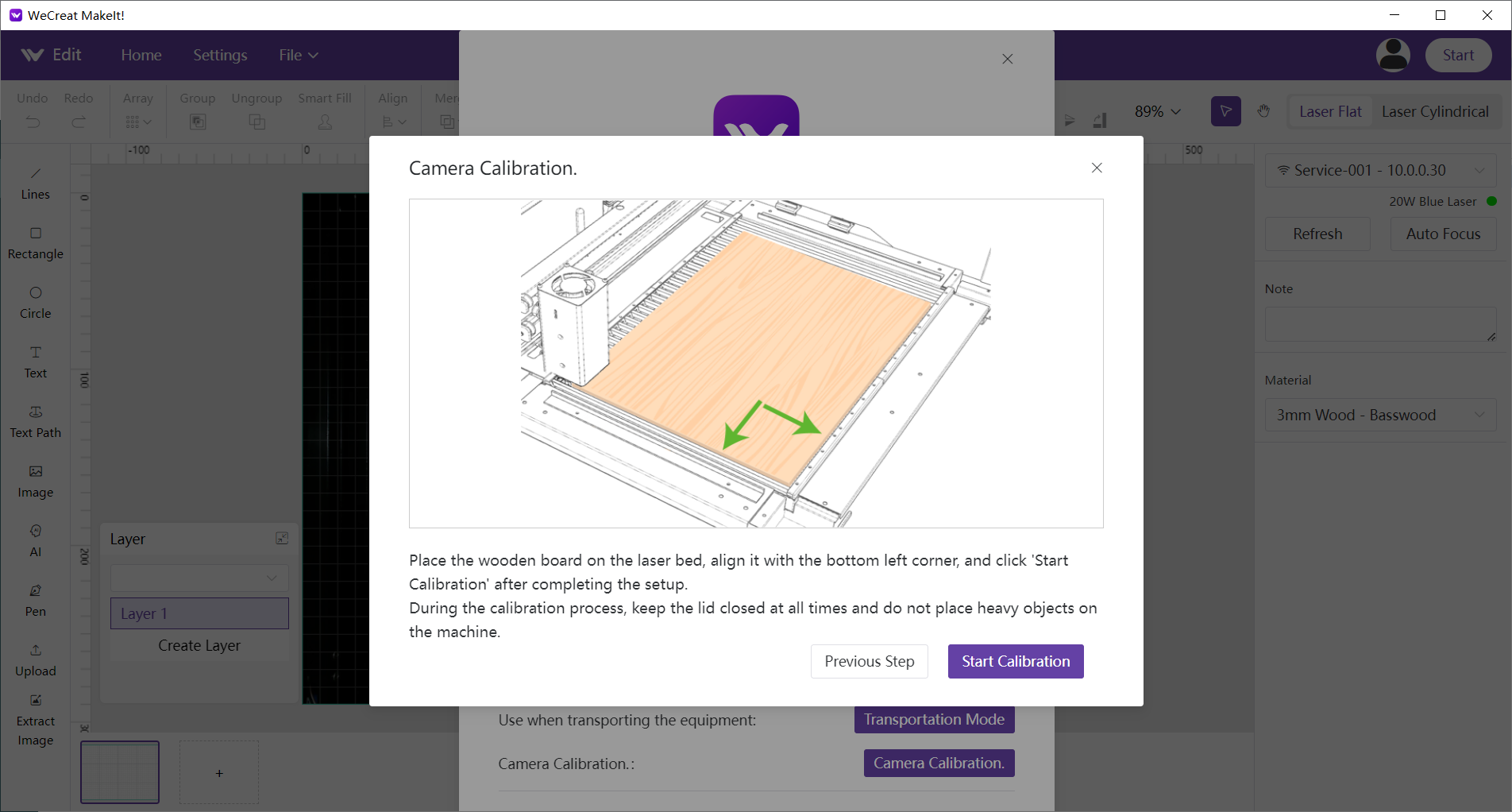Switch to Laser Flat mode

coord(1330,111)
